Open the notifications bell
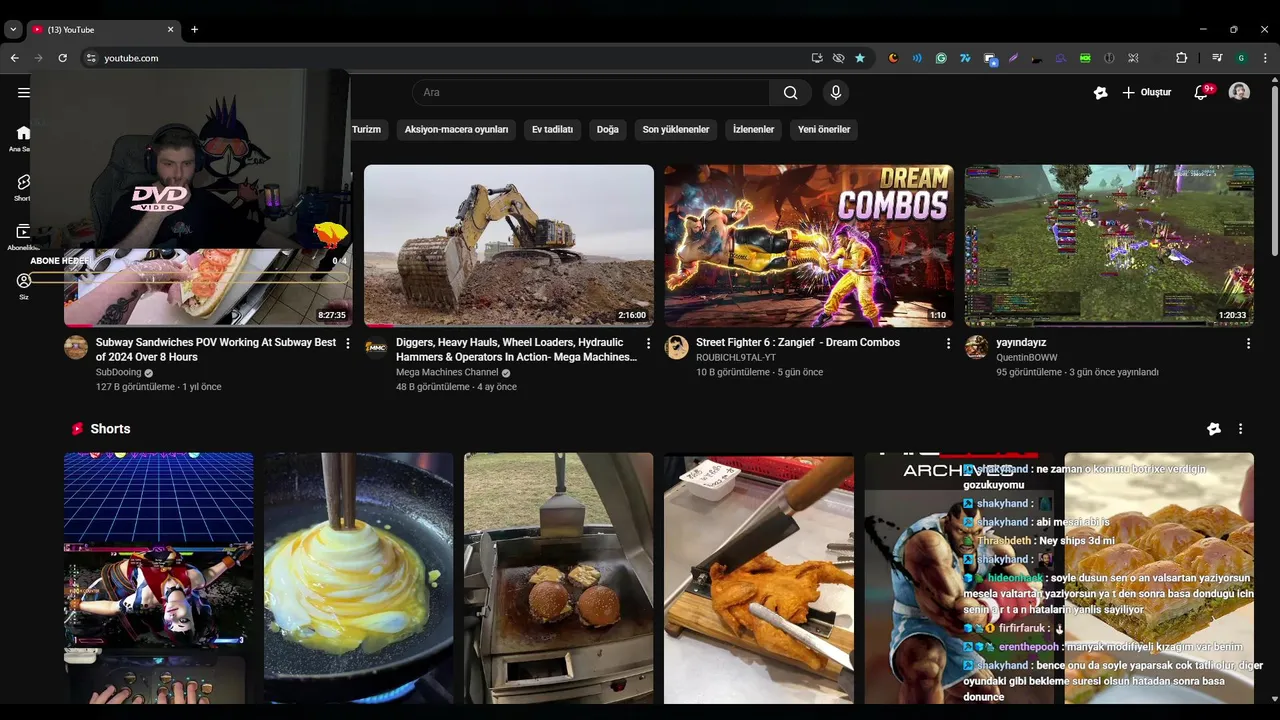The height and width of the screenshot is (720, 1280). pyautogui.click(x=1201, y=93)
